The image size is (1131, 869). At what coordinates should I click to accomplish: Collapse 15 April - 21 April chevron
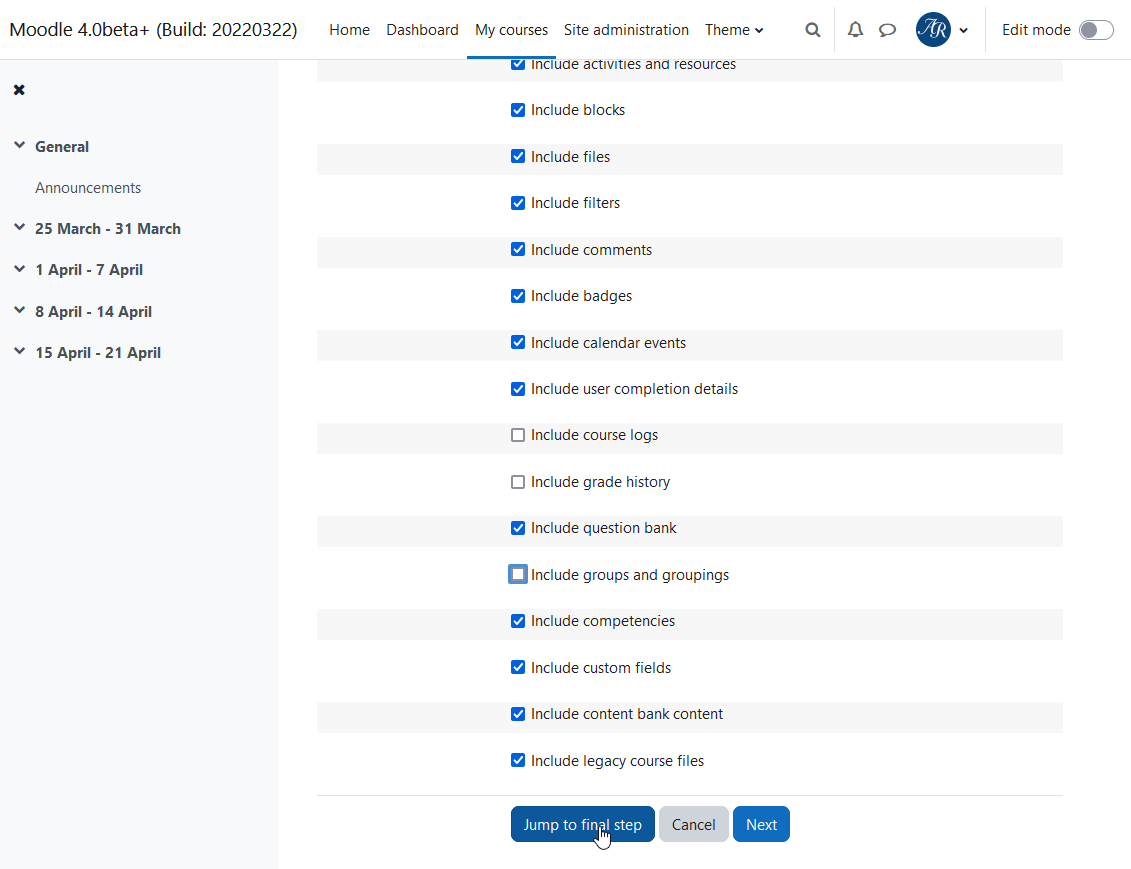point(19,352)
